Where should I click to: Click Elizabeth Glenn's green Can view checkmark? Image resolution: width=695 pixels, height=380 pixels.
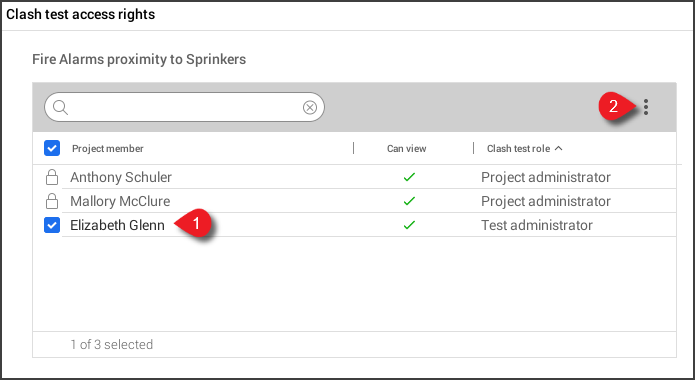[x=409, y=225]
